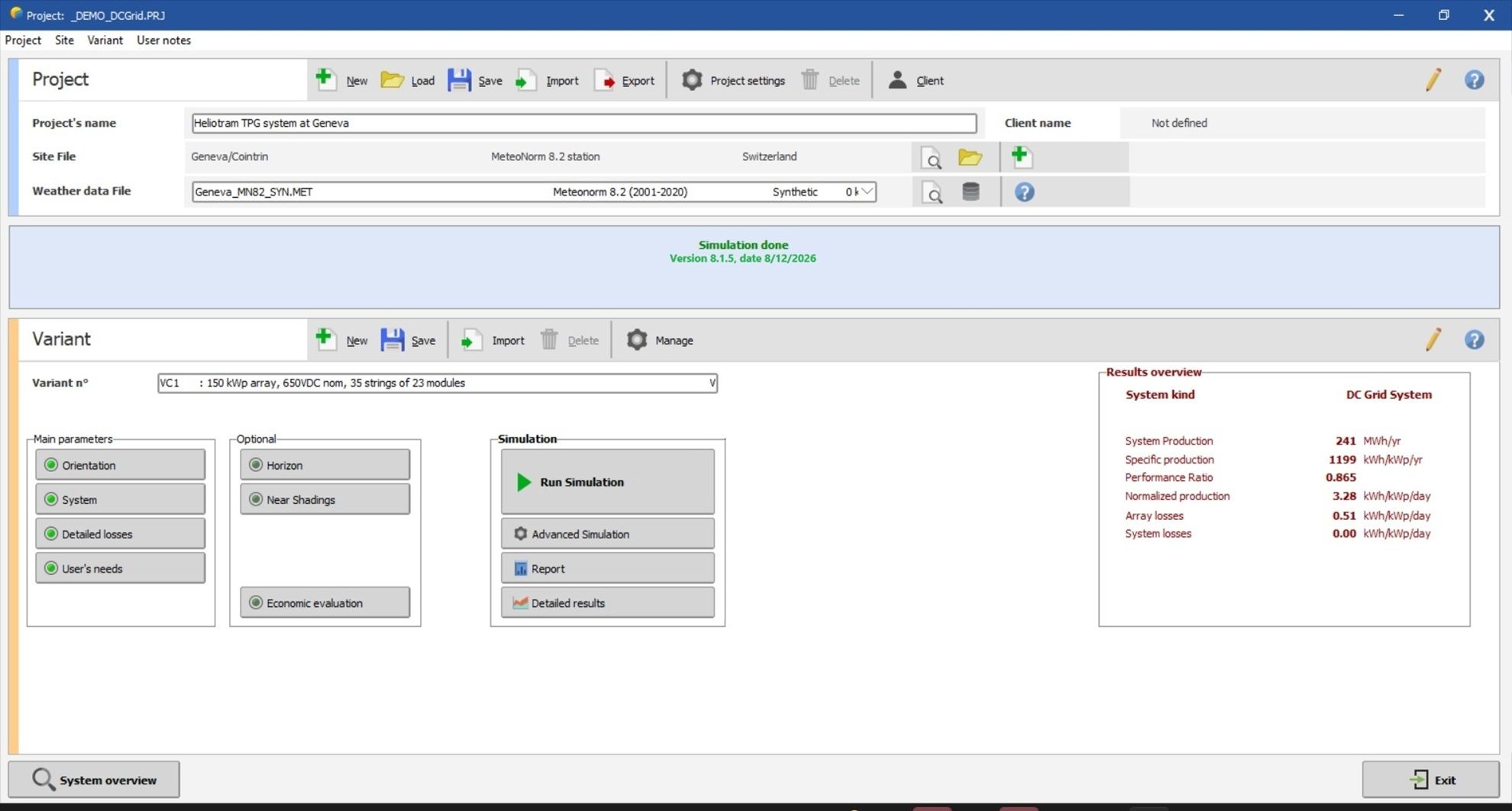Click the 'Geneva/Cointrin' site name

(229, 157)
